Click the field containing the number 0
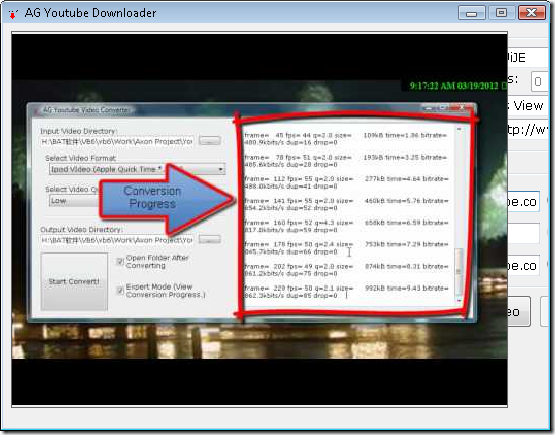Screen dimensions: 555x435 pos(539,81)
